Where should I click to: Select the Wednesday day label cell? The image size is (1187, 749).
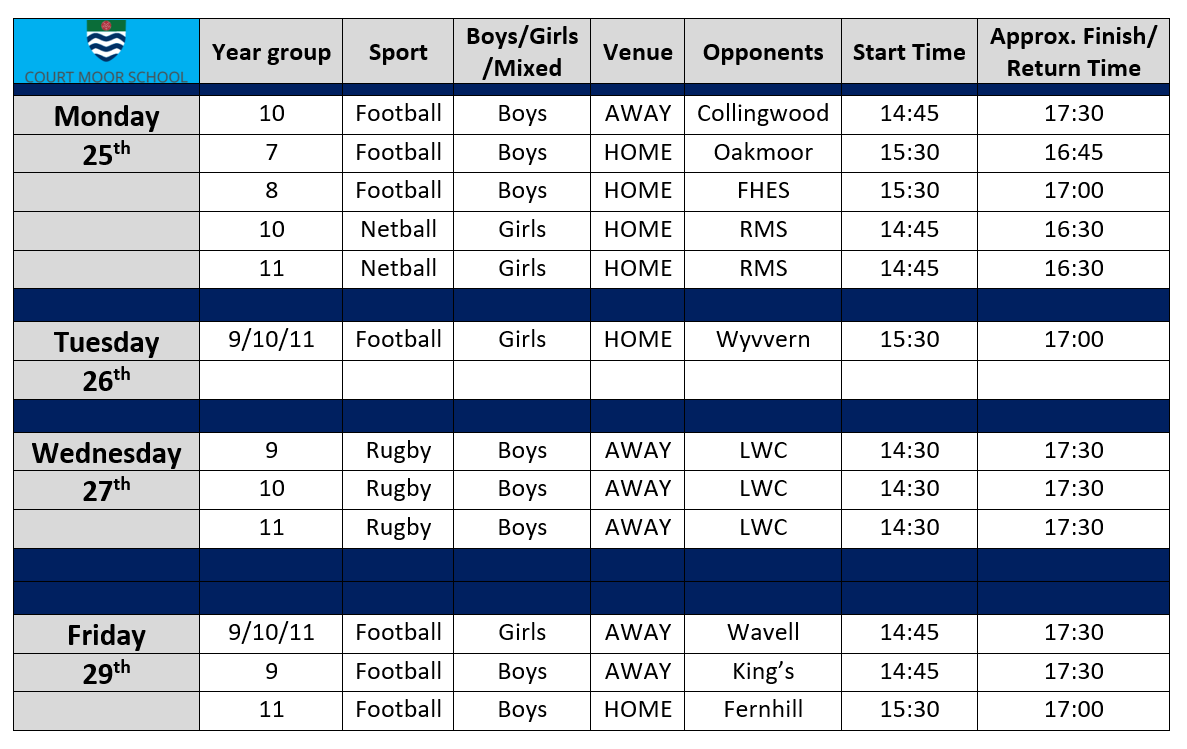click(x=107, y=451)
